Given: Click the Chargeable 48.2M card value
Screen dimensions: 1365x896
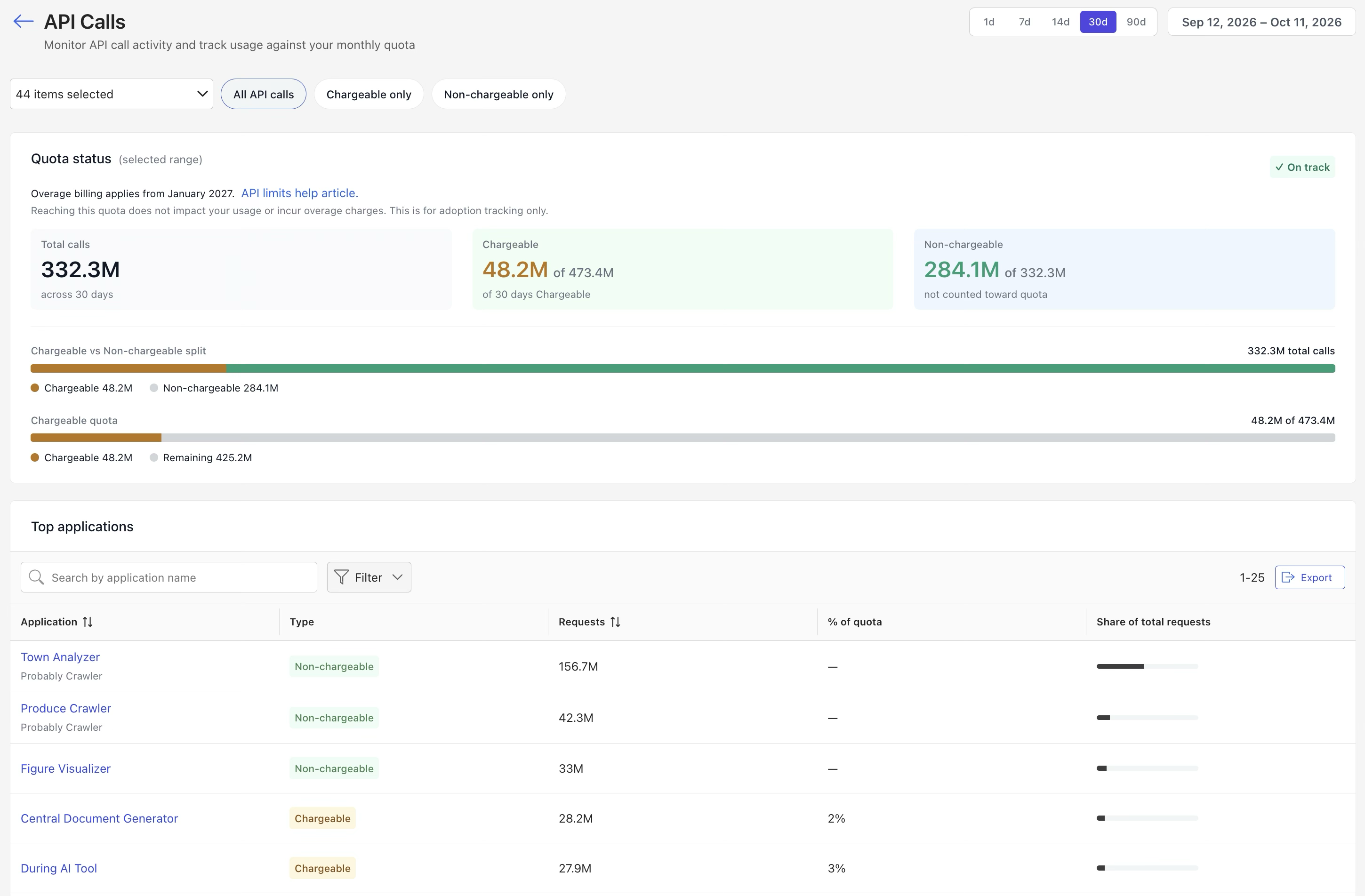Looking at the screenshot, I should 515,270.
